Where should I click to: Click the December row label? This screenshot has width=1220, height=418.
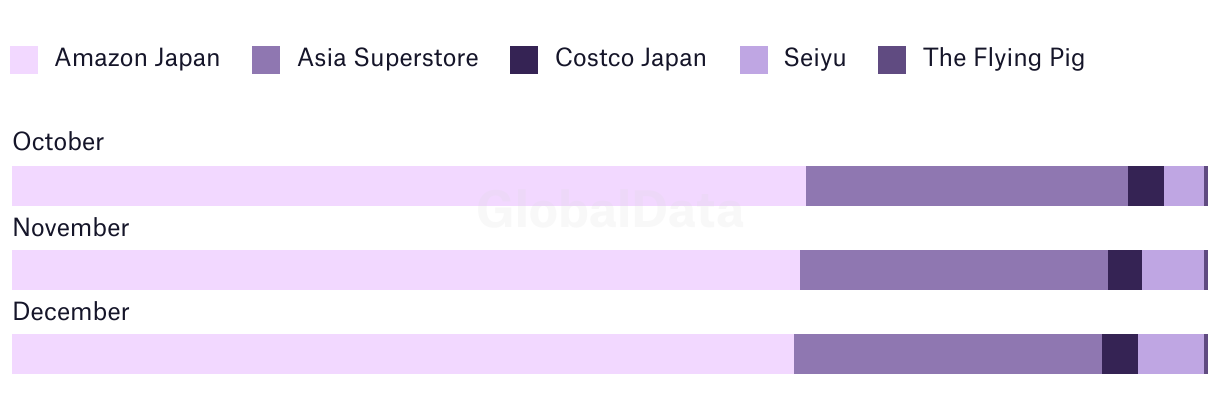pos(71,312)
